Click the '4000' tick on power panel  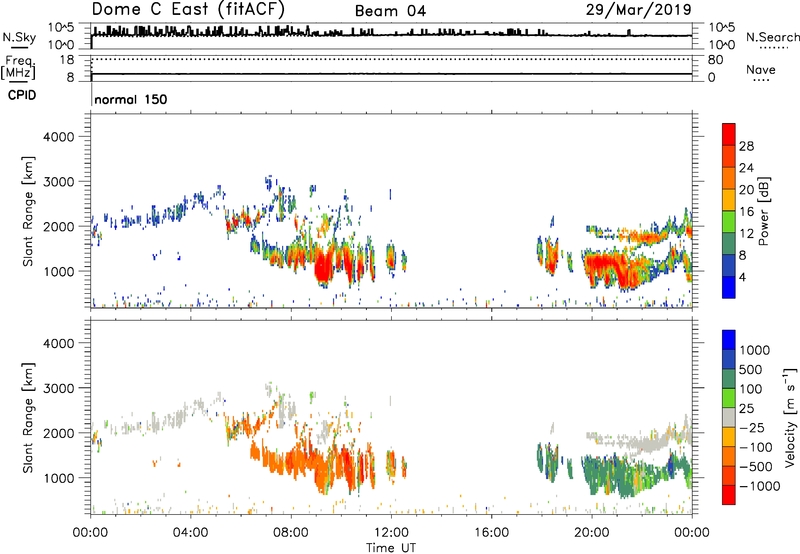coord(59,137)
